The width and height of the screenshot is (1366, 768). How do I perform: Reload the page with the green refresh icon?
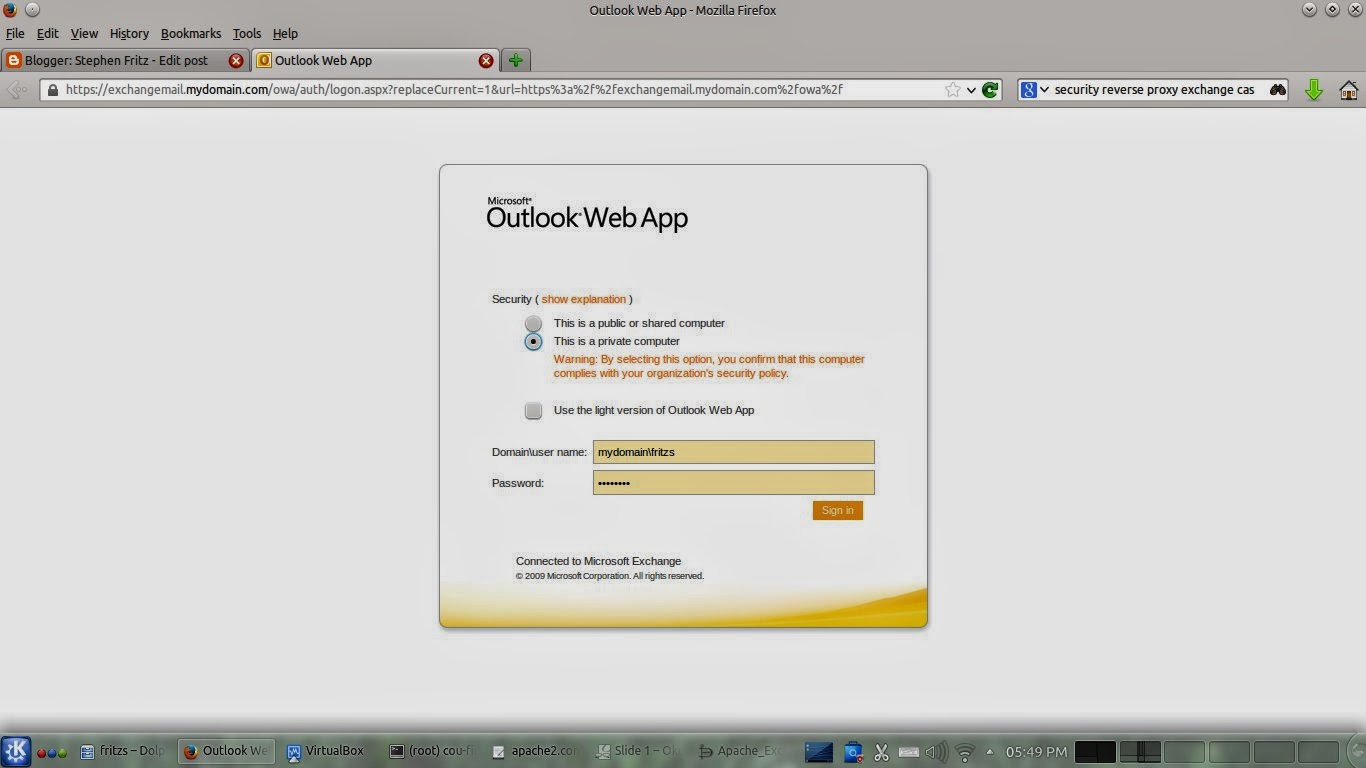[x=990, y=90]
